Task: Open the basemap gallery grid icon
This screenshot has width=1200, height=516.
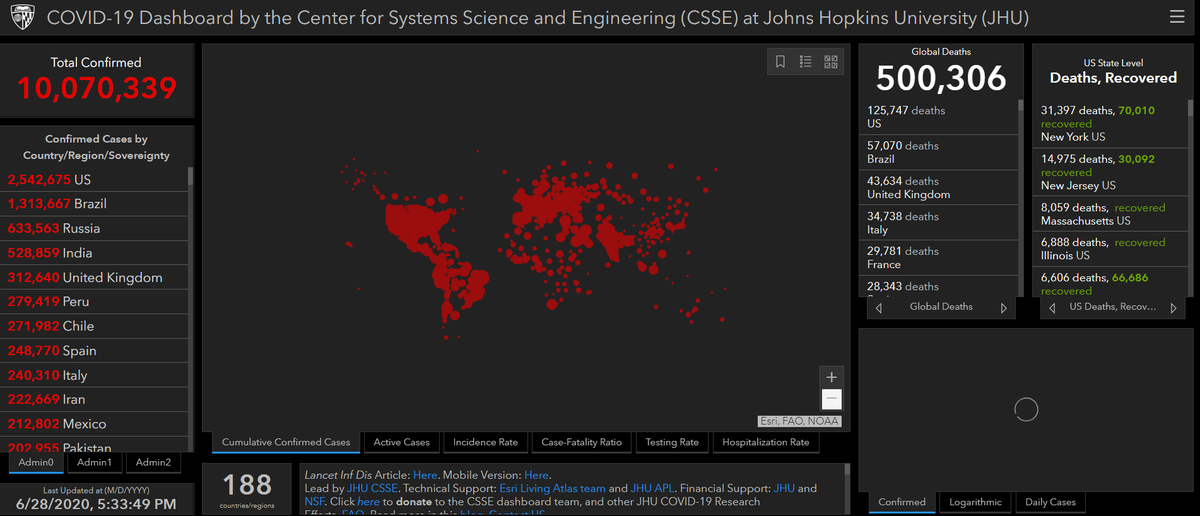Action: click(x=831, y=62)
